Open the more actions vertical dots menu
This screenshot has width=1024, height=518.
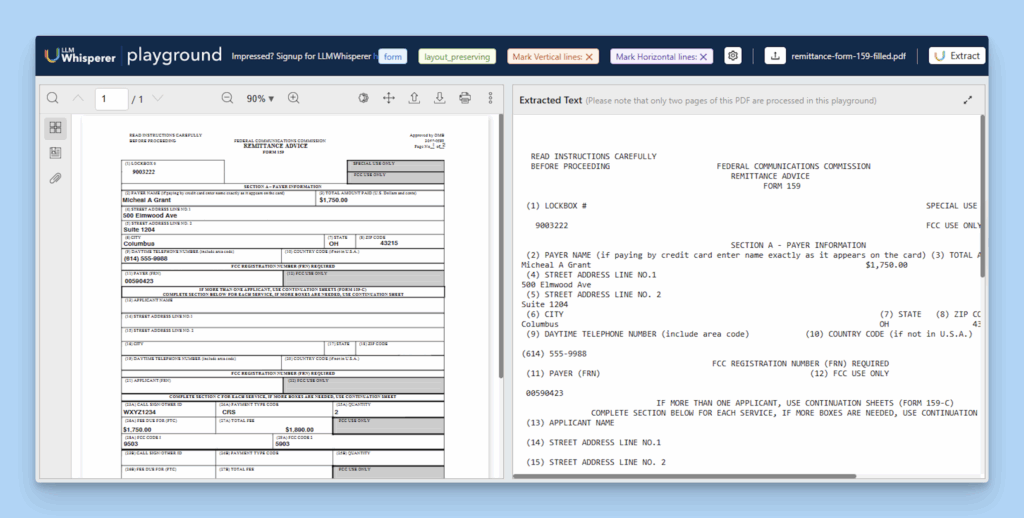(x=490, y=98)
